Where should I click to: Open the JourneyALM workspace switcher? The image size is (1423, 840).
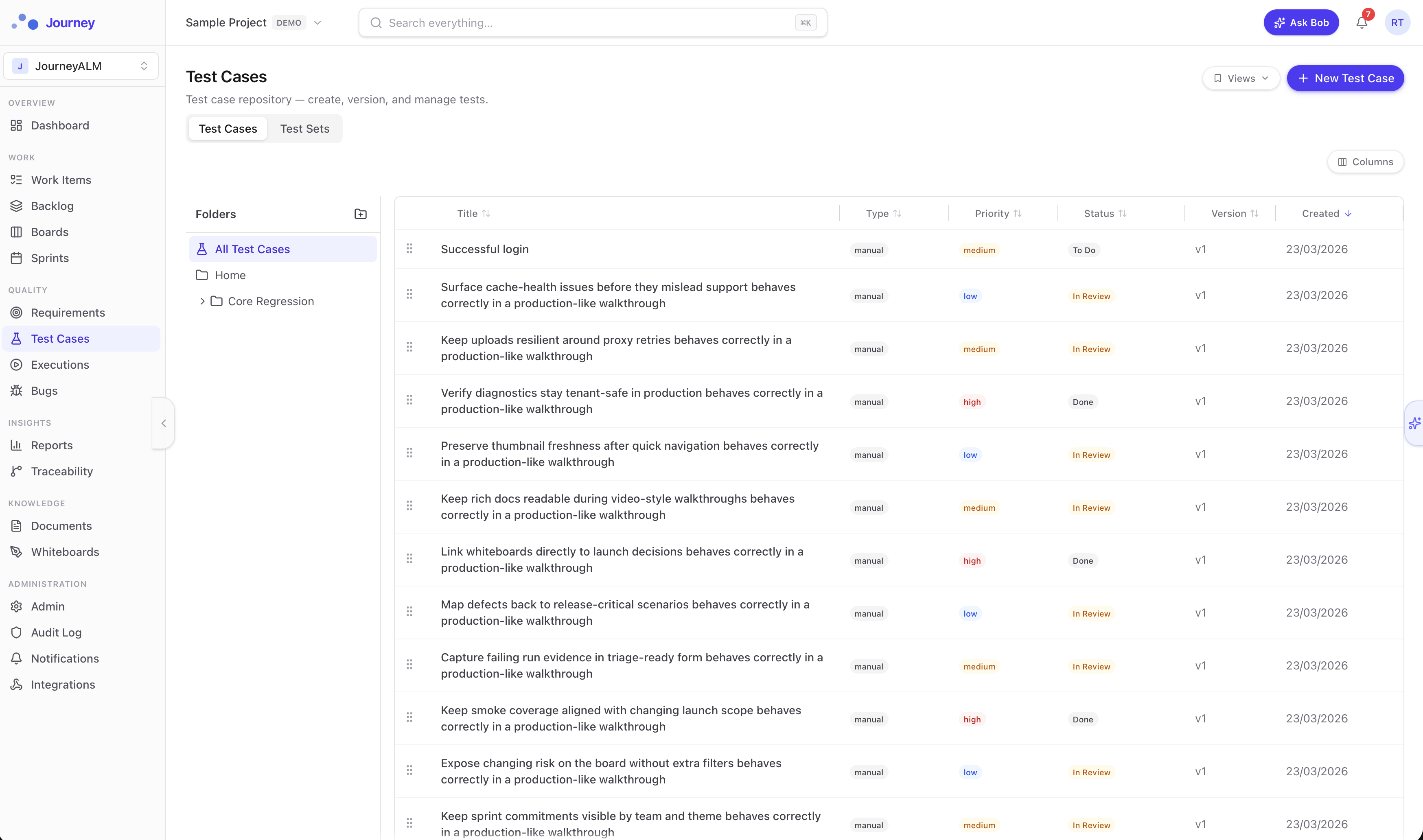click(x=81, y=66)
